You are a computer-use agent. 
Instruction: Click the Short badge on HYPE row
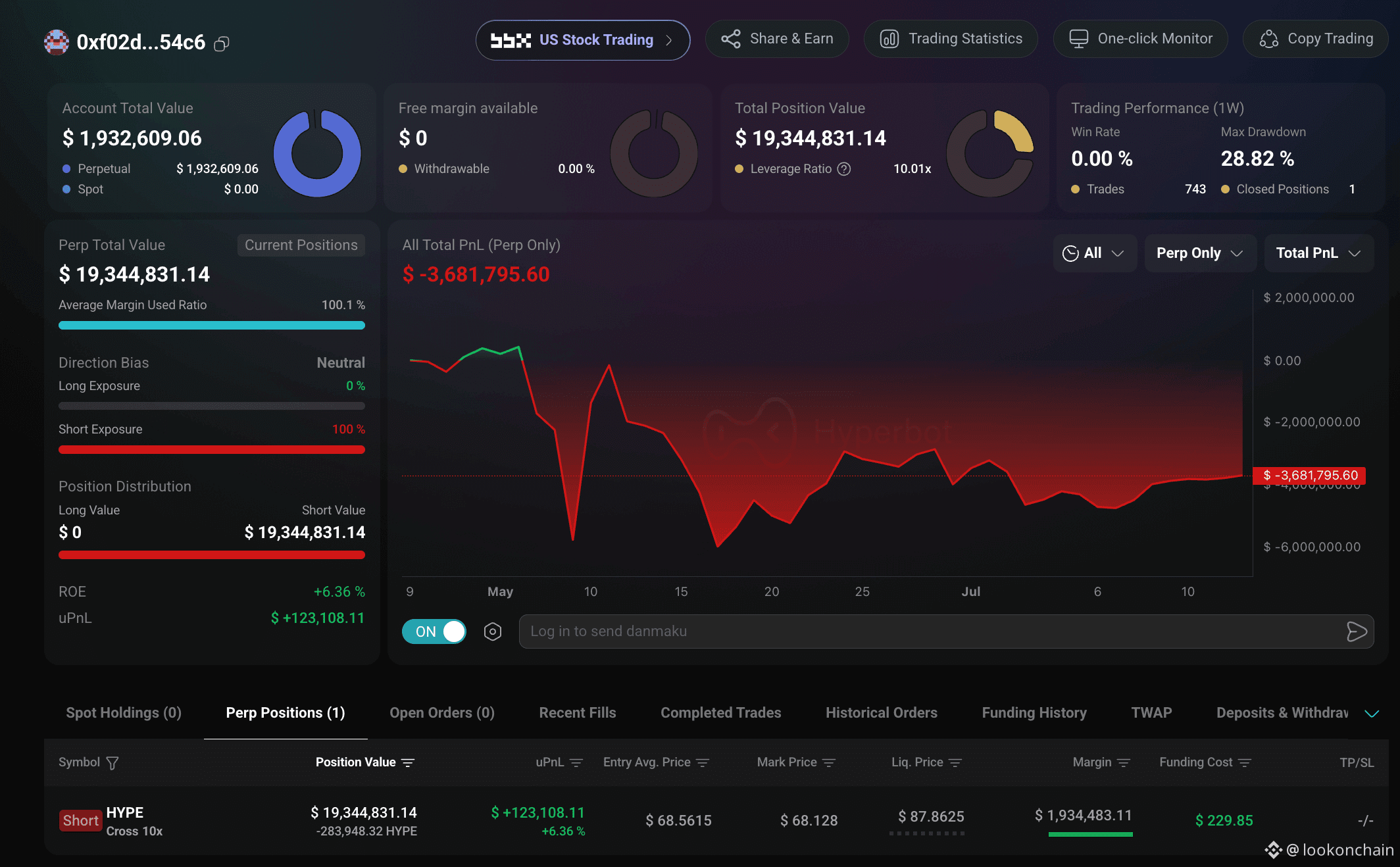pyautogui.click(x=80, y=821)
